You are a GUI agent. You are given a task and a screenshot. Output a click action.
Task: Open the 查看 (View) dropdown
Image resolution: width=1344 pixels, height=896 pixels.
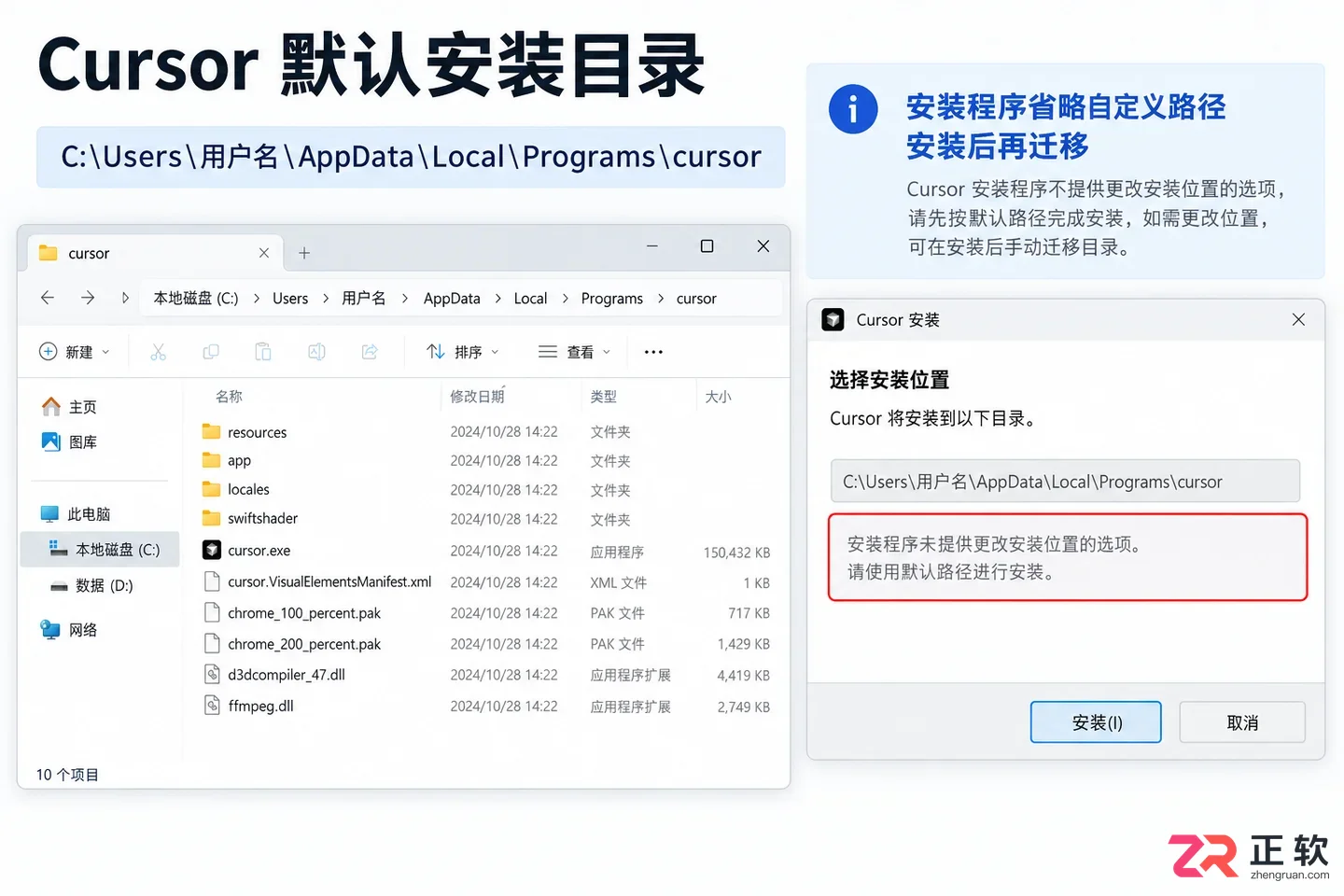coord(574,352)
